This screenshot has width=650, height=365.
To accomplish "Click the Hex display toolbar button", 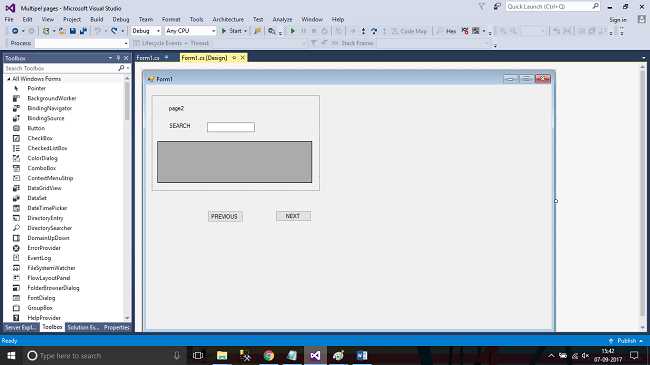I will (451, 31).
